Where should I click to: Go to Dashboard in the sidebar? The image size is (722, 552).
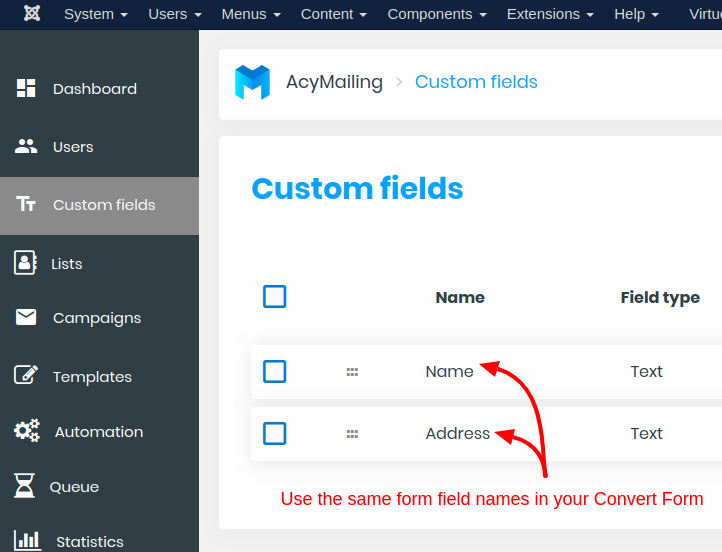coord(95,89)
